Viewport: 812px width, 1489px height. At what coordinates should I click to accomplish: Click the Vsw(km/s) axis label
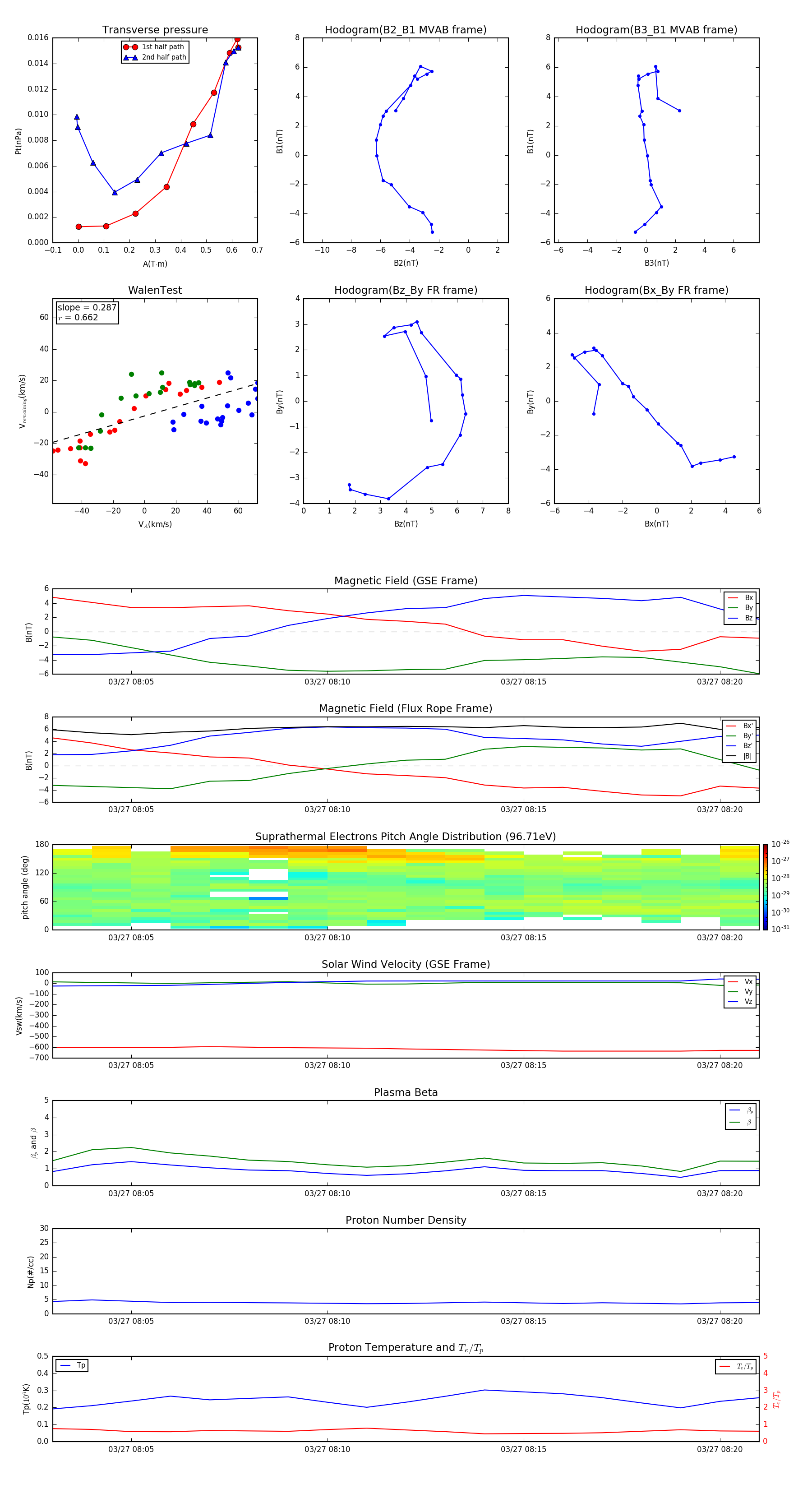[19, 1016]
